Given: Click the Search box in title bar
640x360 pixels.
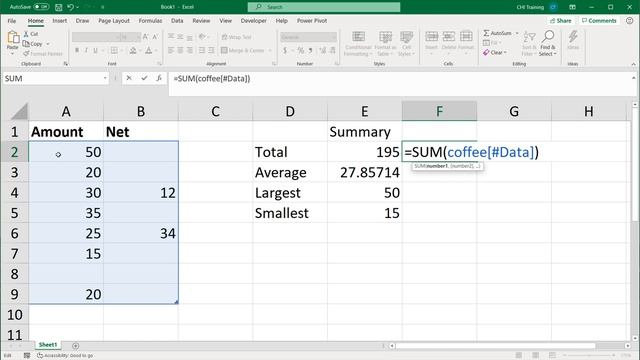Looking at the screenshot, I should coord(324,7).
